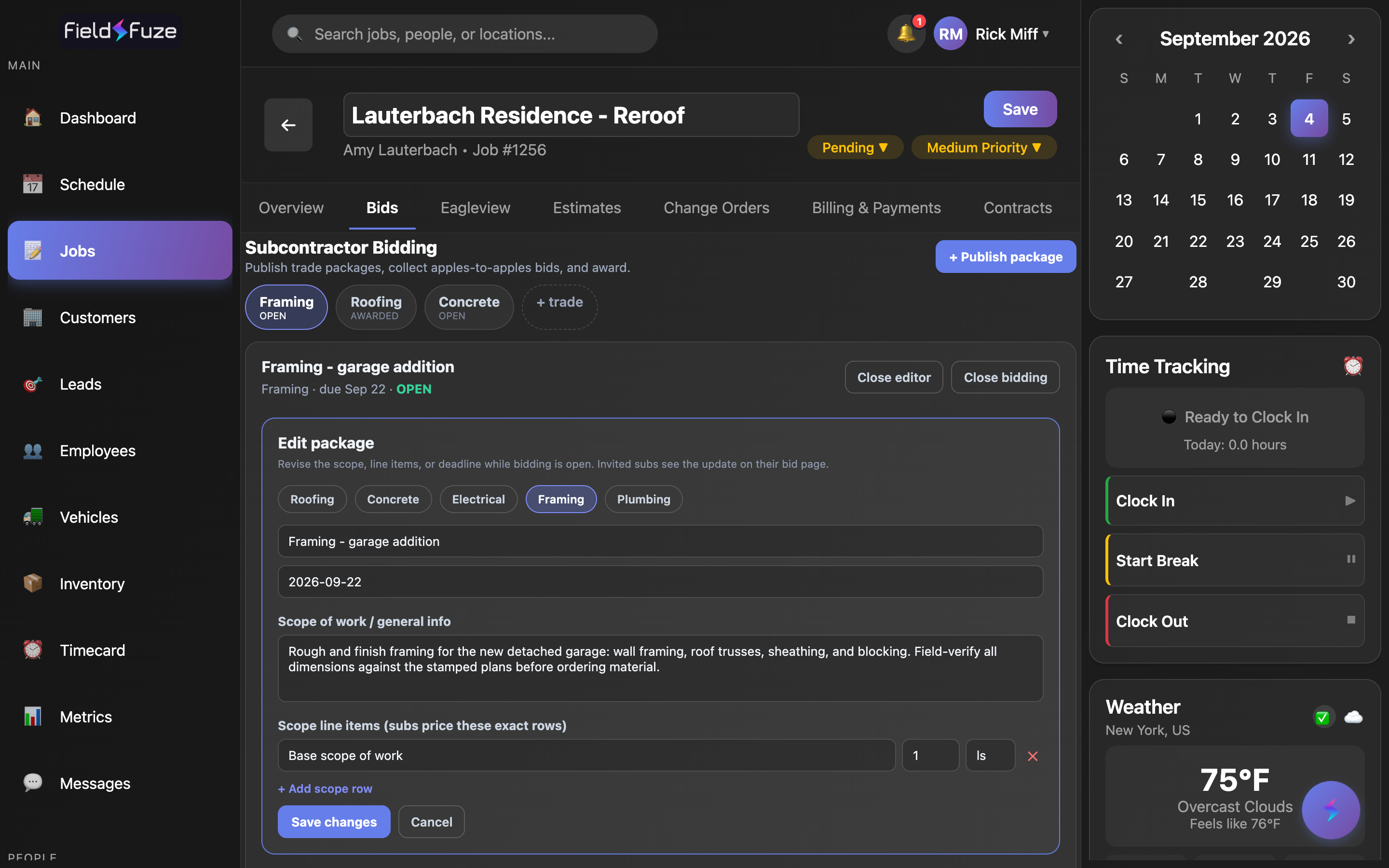Switch to the Billing & Payments tab
Image resolution: width=1389 pixels, height=868 pixels.
(876, 208)
